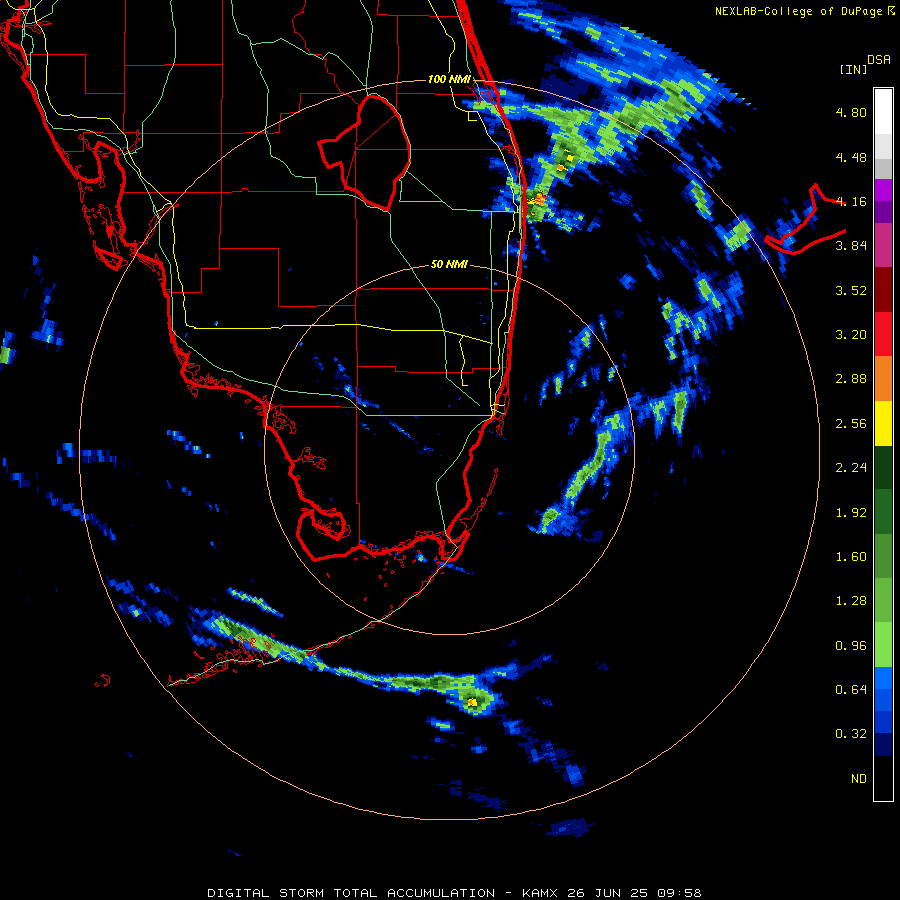This screenshot has height=900, width=900.
Task: Click the NEXLAB-College of DuPage credit text
Action: click(x=798, y=11)
